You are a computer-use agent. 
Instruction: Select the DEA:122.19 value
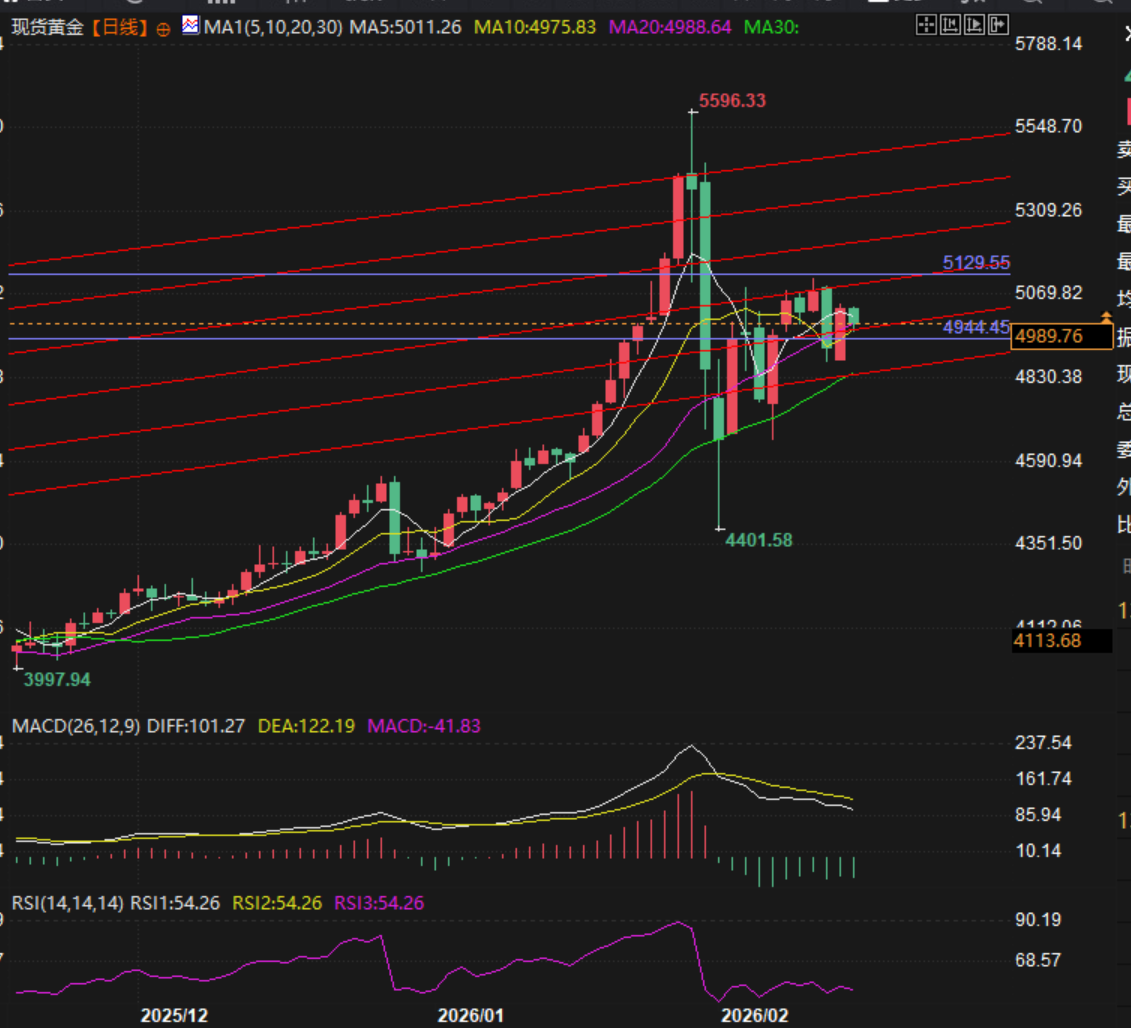click(x=307, y=726)
